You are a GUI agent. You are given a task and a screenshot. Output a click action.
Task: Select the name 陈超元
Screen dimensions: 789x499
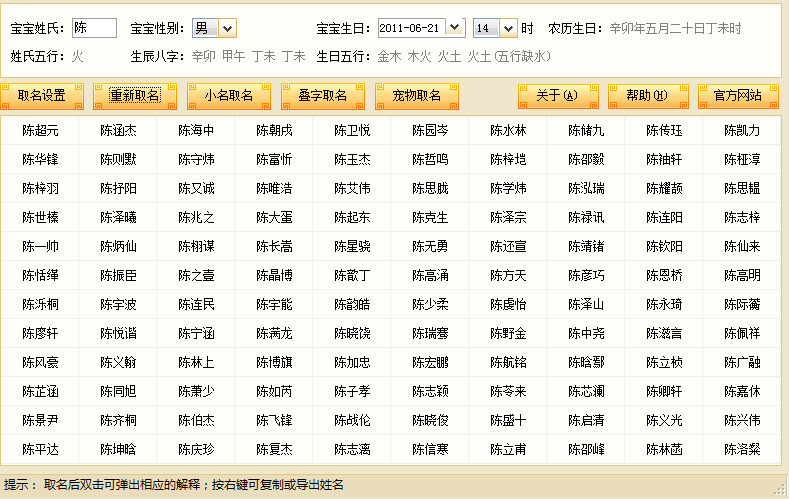click(40, 131)
